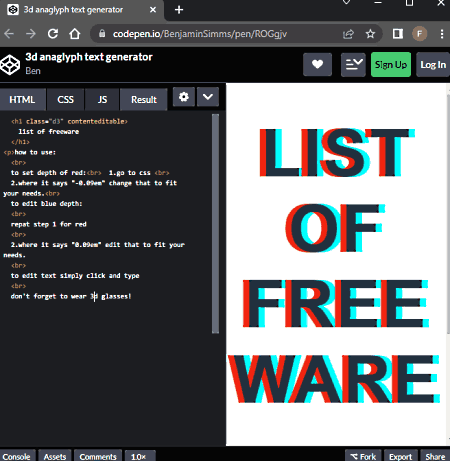Image resolution: width=450 pixels, height=461 pixels.
Task: Bookmark this tab with star icon
Action: 370,34
